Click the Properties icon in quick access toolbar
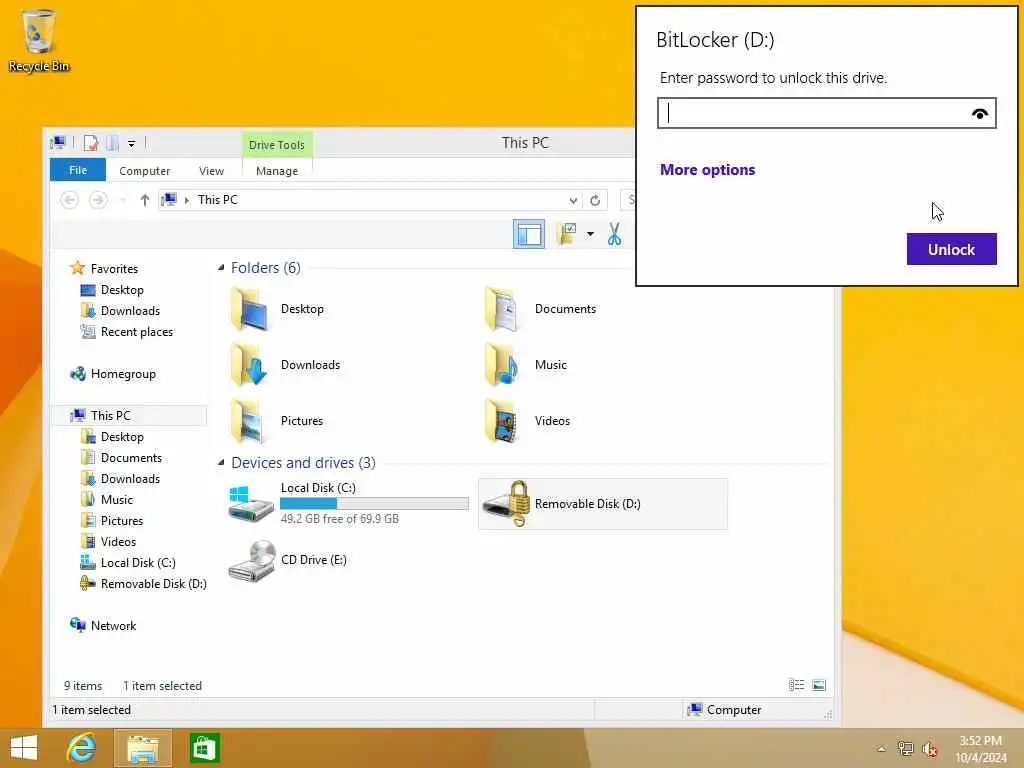 [91, 143]
